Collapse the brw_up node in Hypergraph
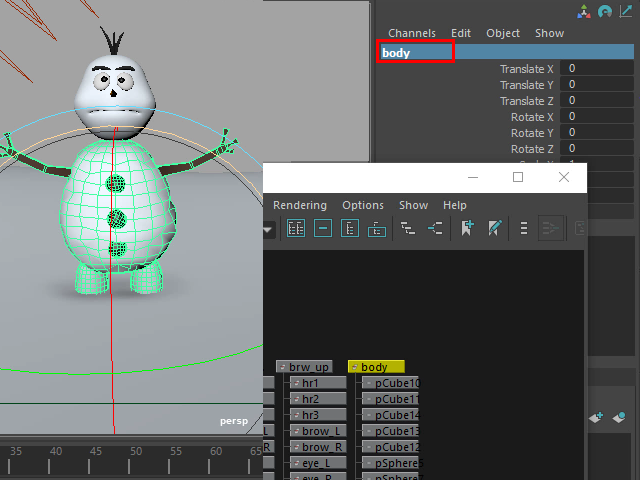The width and height of the screenshot is (640, 480). pos(283,368)
